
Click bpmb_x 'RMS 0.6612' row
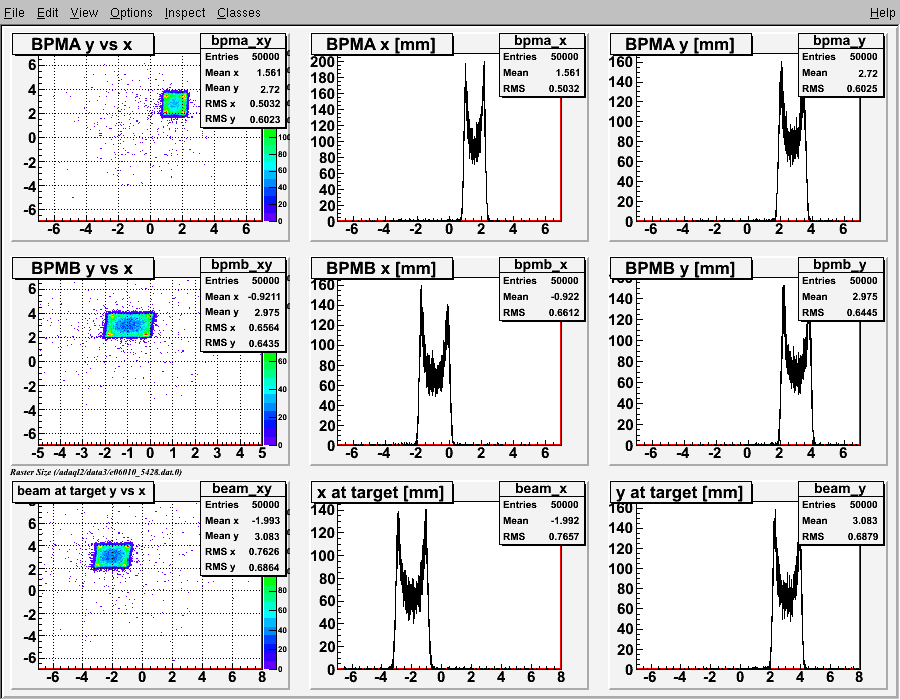pyautogui.click(x=542, y=313)
